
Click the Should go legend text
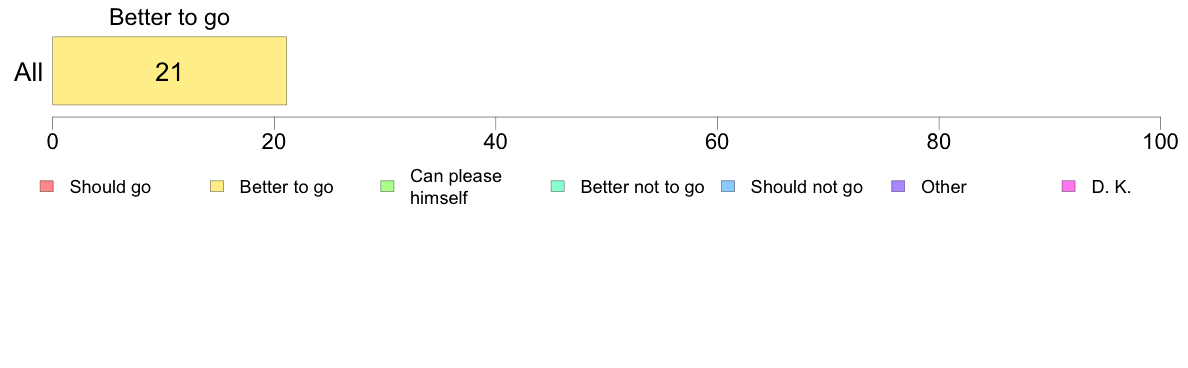(110, 187)
